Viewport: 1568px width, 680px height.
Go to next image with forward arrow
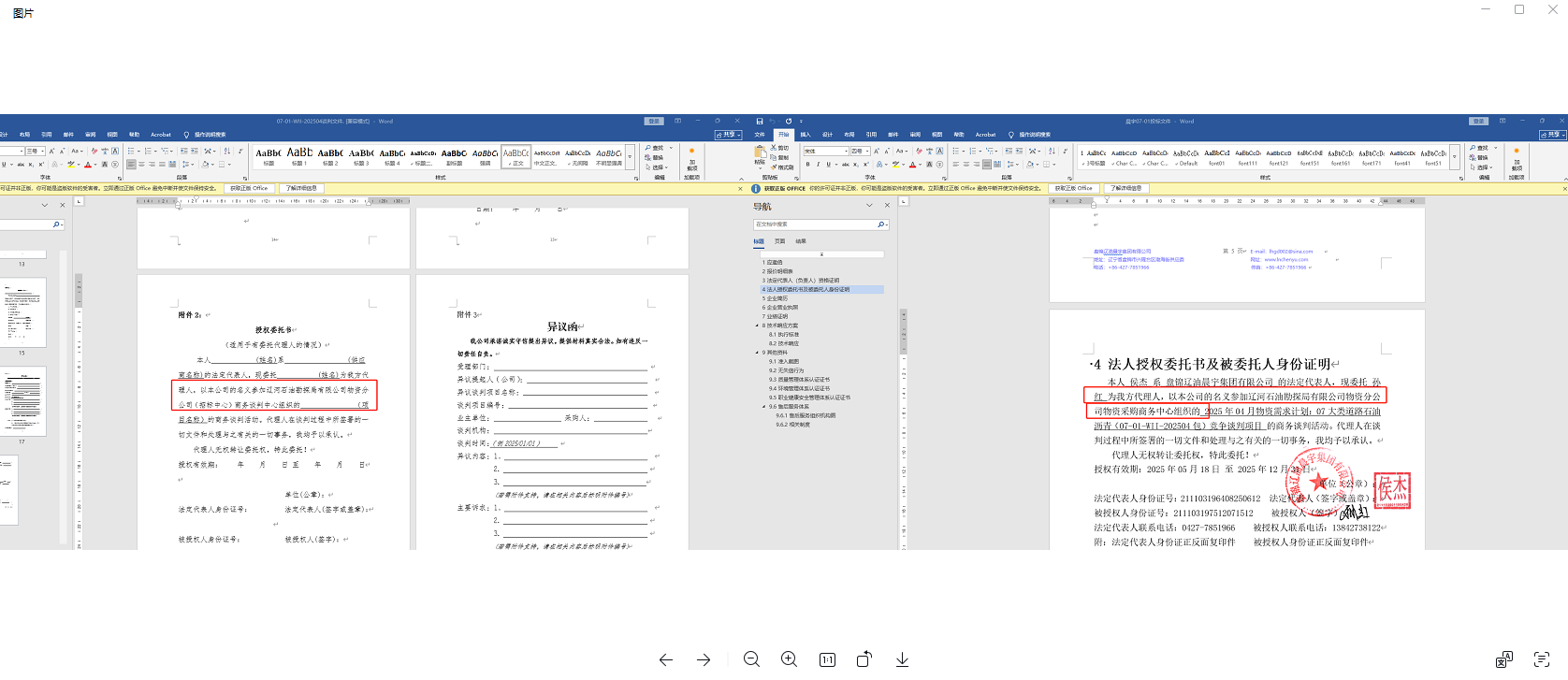704,659
